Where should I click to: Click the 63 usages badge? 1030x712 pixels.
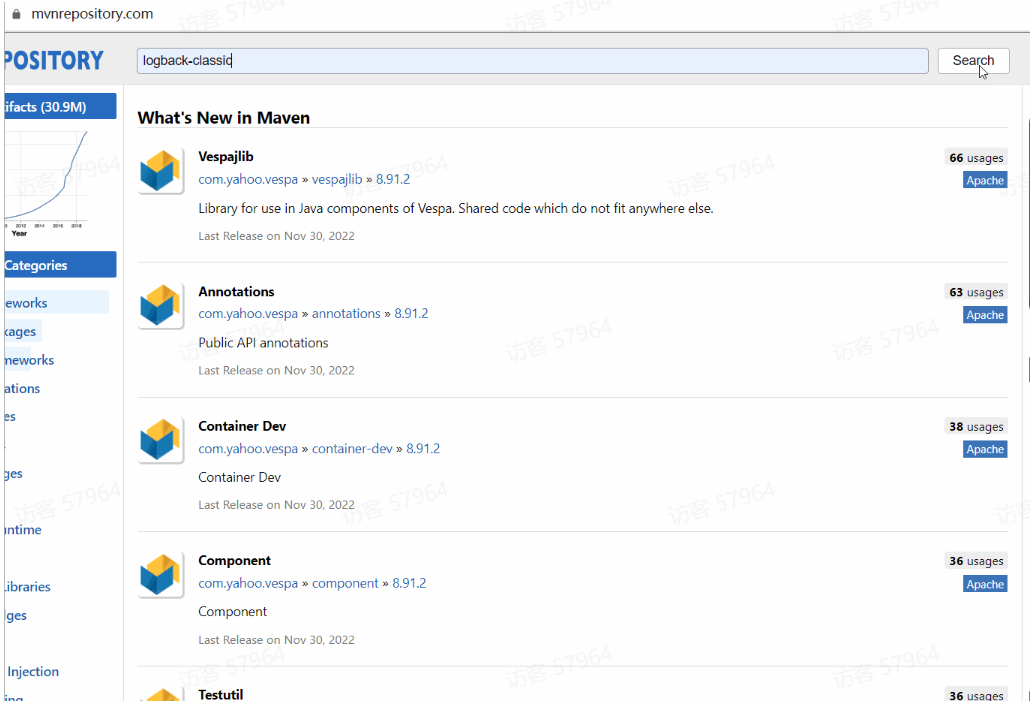976,292
